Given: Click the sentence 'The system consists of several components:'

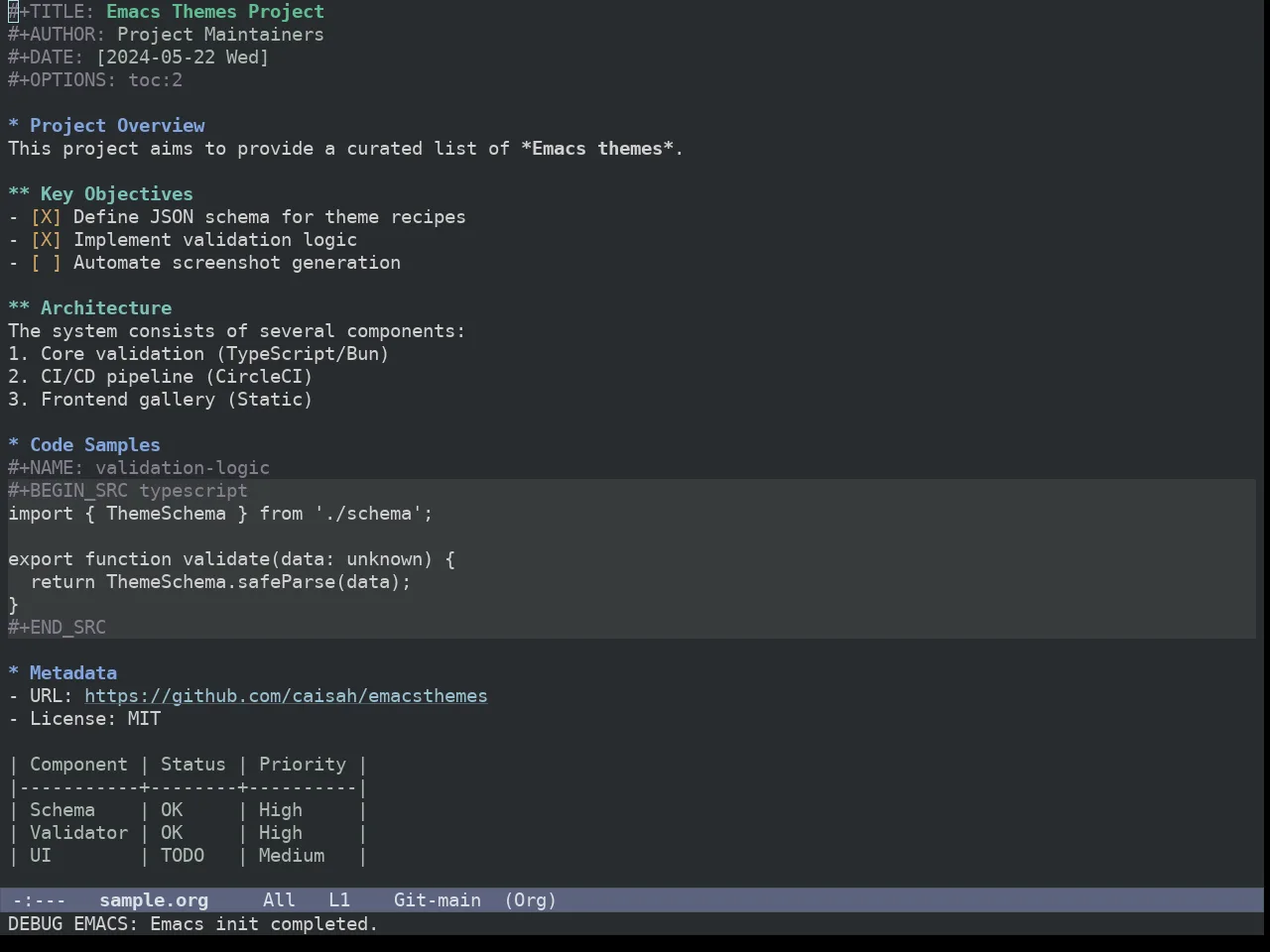Looking at the screenshot, I should (x=237, y=331).
